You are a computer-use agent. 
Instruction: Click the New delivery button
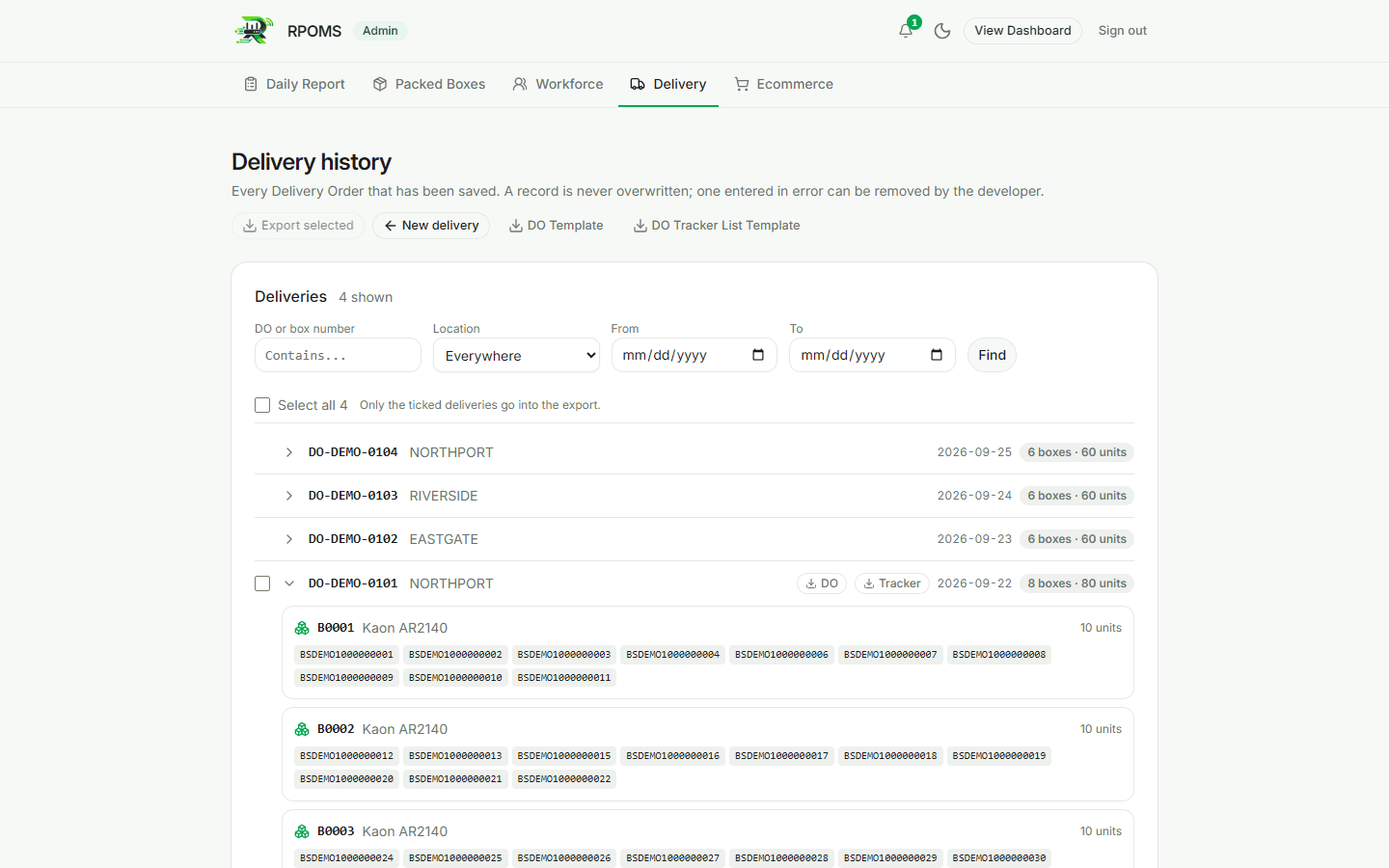[431, 226]
